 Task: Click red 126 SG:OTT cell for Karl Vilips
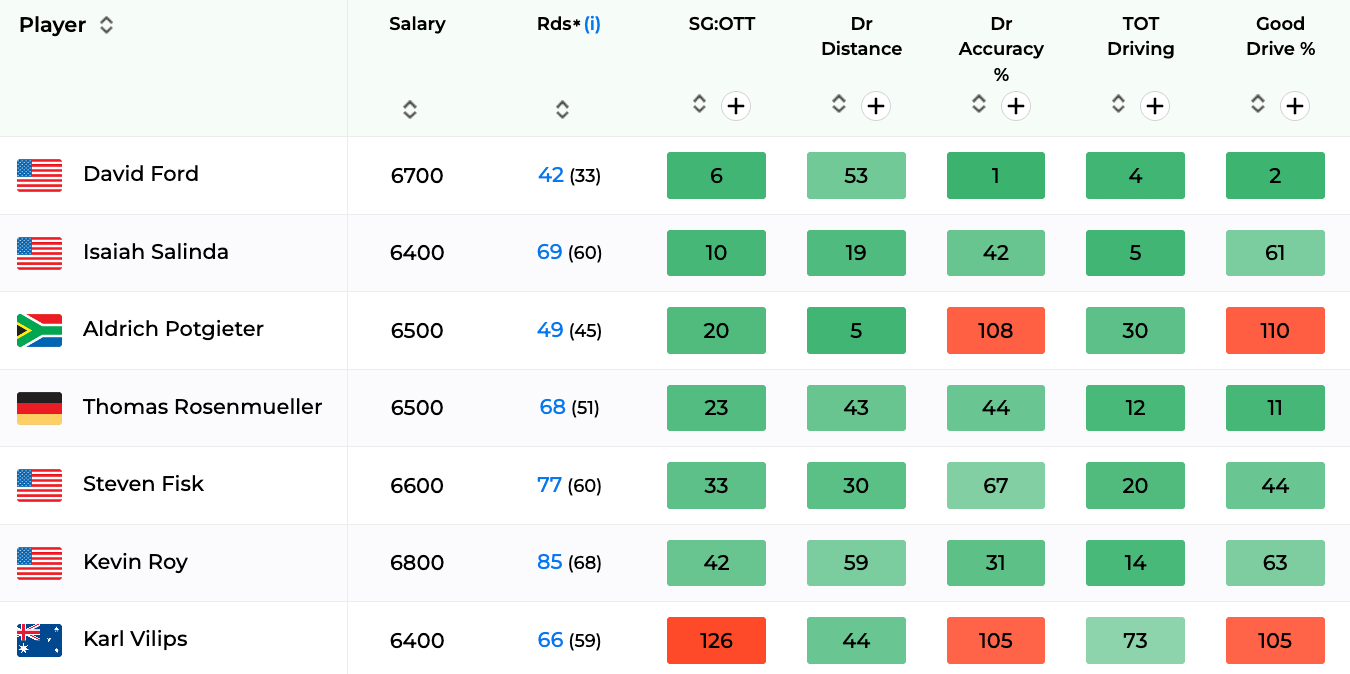(x=716, y=640)
